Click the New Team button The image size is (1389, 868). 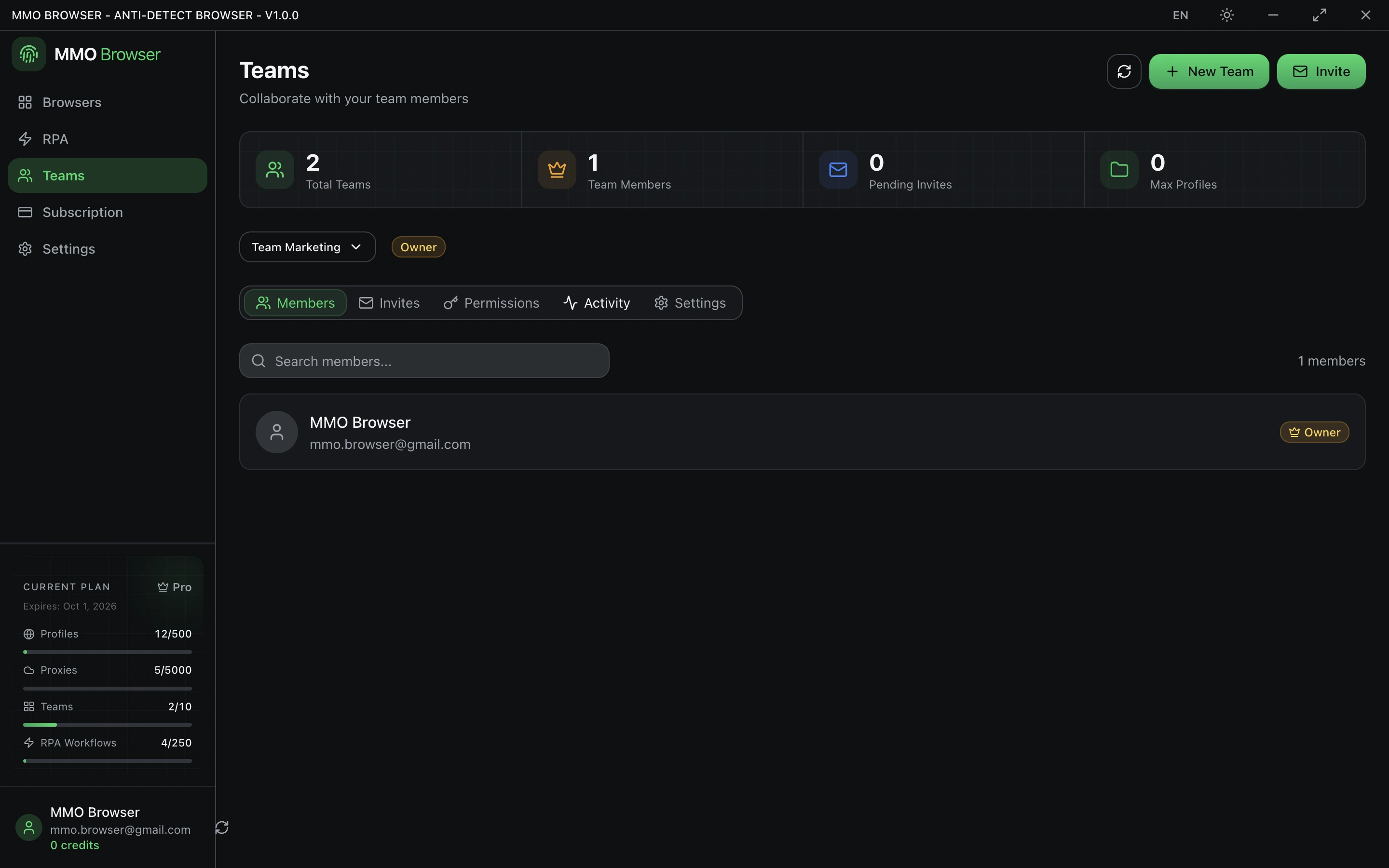pyautogui.click(x=1209, y=71)
